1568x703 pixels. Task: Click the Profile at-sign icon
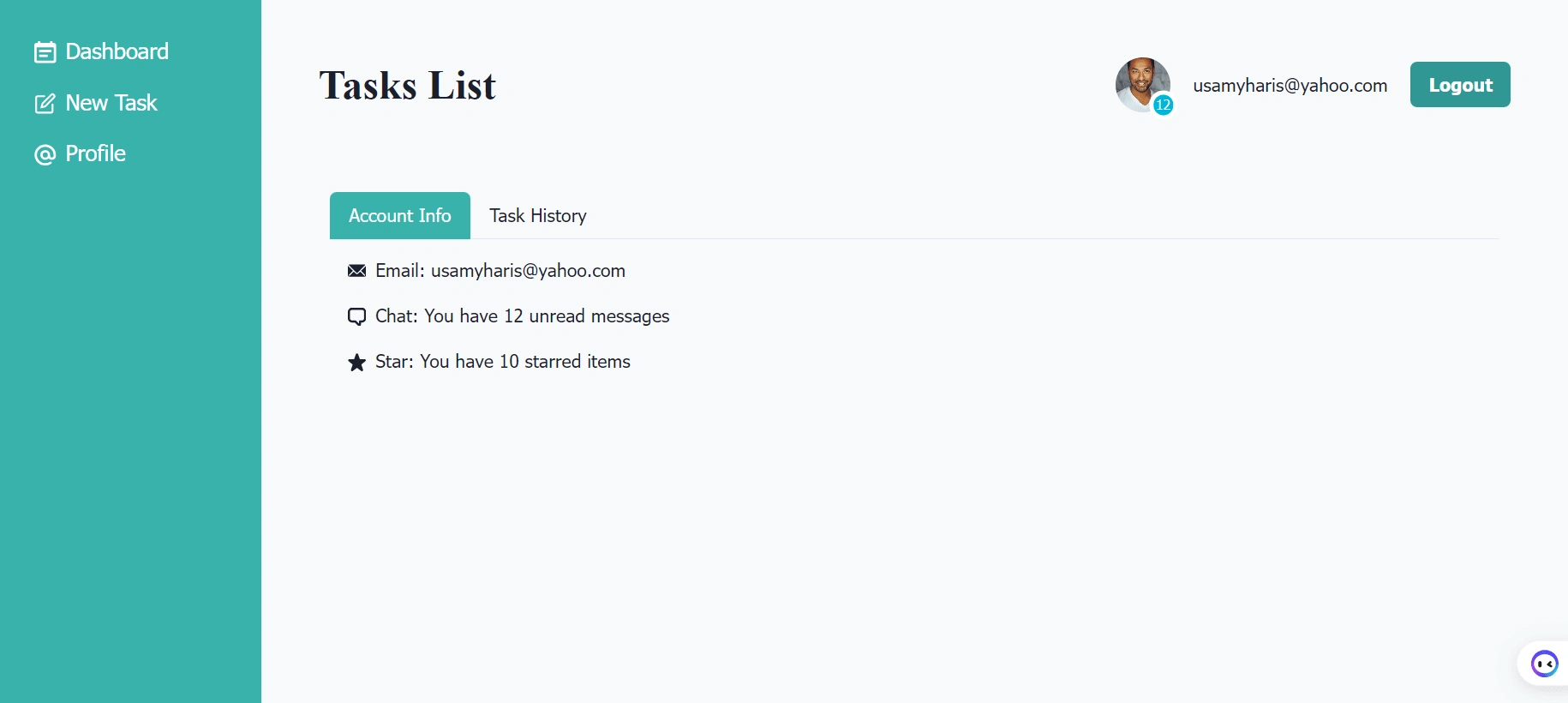pyautogui.click(x=45, y=154)
